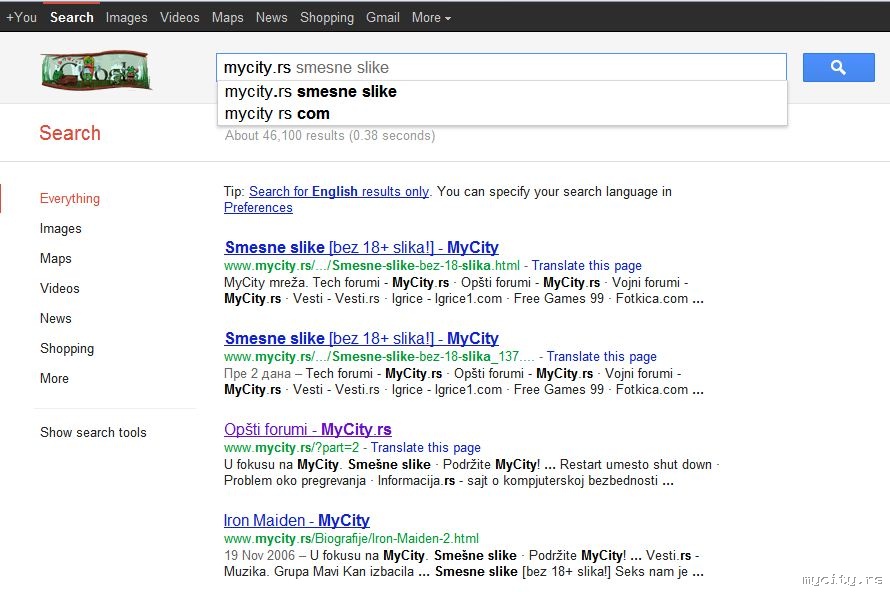Translate the Smesne-slike-bez-18-slika.html result
Viewport: 890px width, 592px height.
point(586,266)
